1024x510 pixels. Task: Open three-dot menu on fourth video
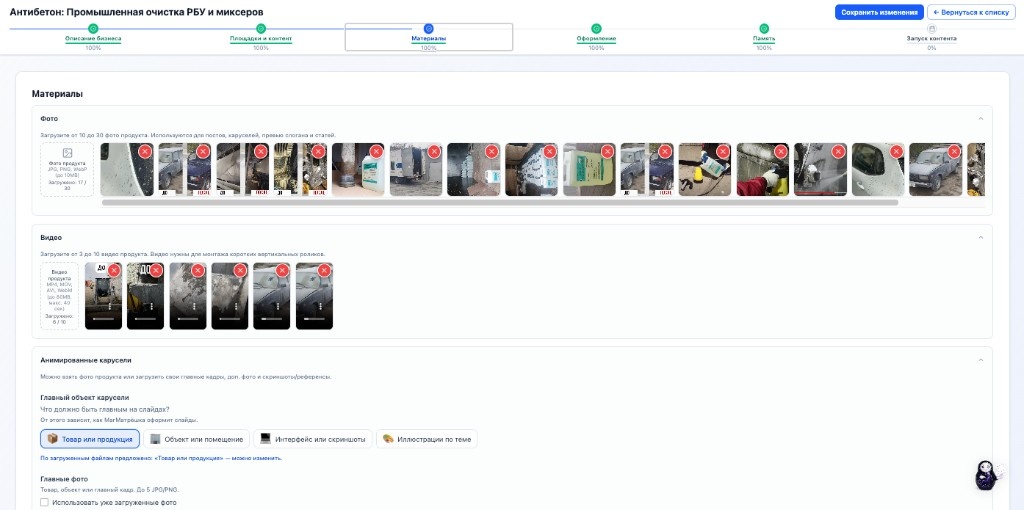[236, 306]
